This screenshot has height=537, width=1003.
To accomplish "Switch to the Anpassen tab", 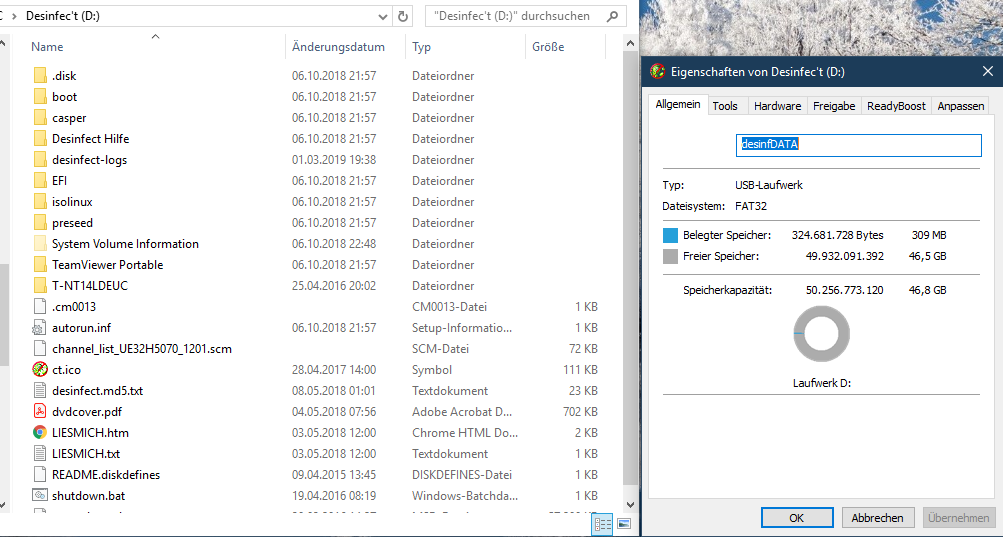I will [961, 106].
